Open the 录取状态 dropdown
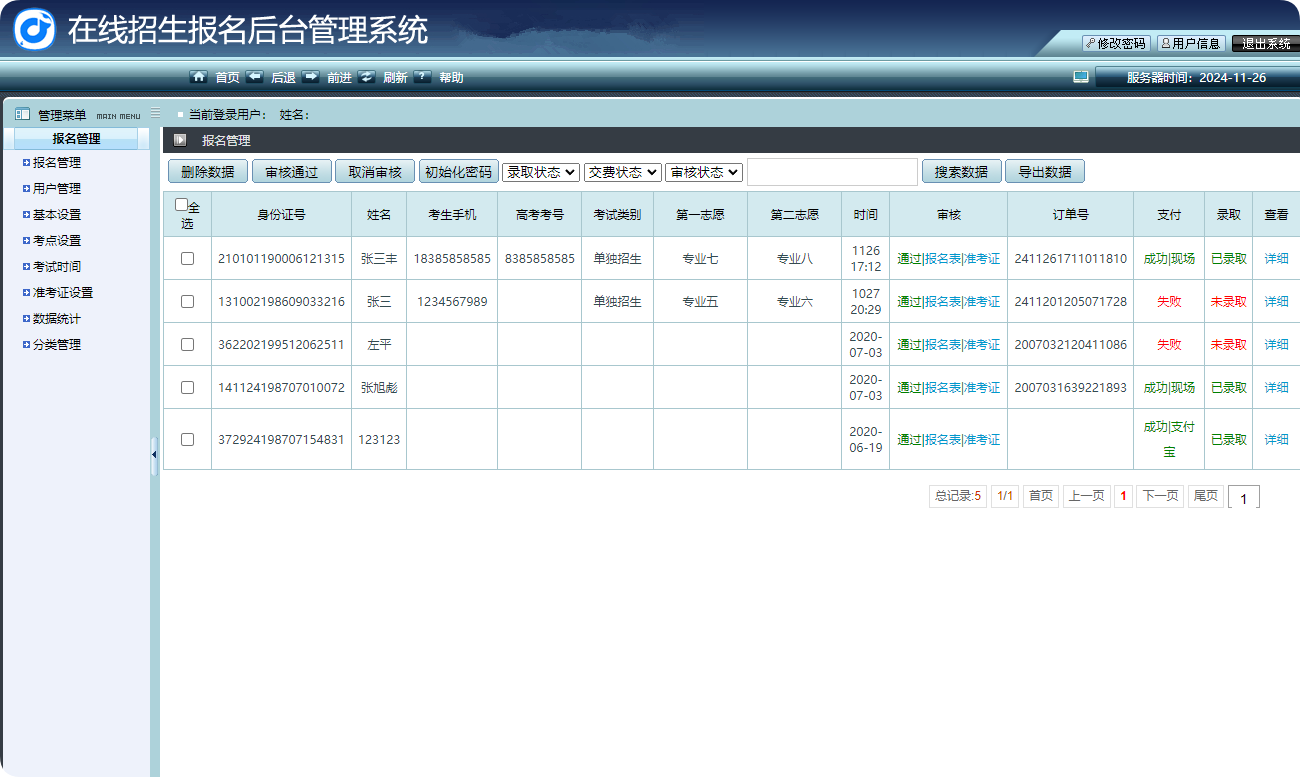 [x=541, y=172]
